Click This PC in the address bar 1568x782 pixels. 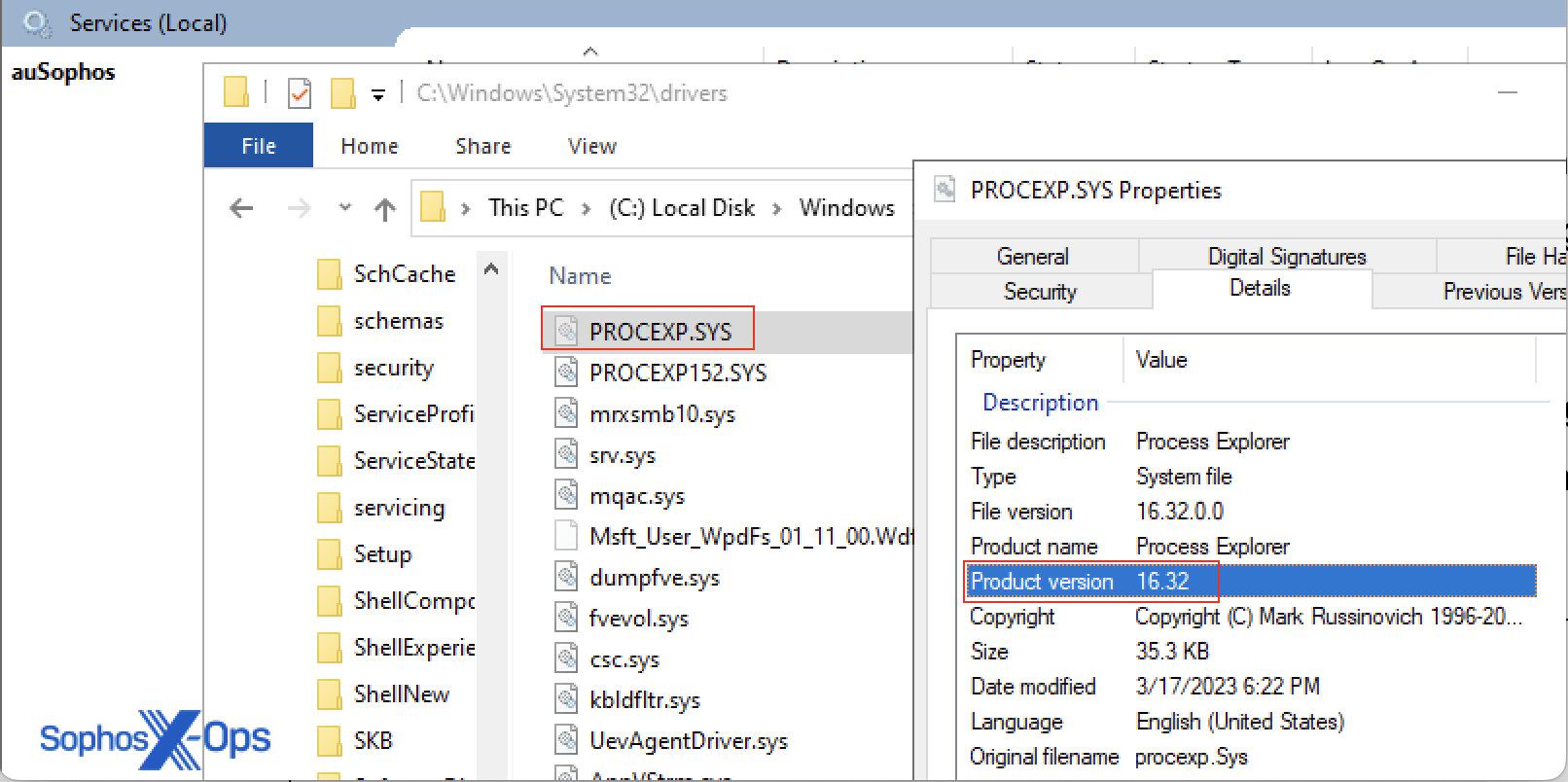(526, 208)
